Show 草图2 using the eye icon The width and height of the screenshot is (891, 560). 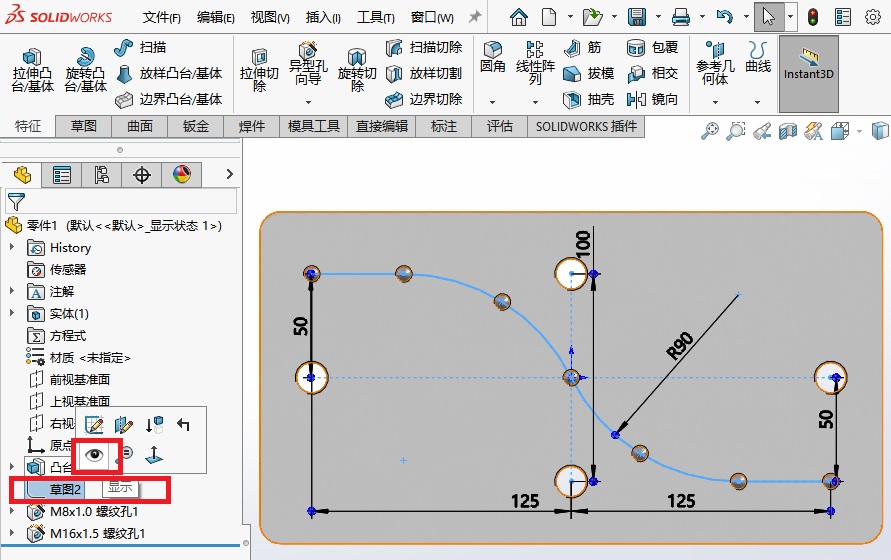coord(95,454)
